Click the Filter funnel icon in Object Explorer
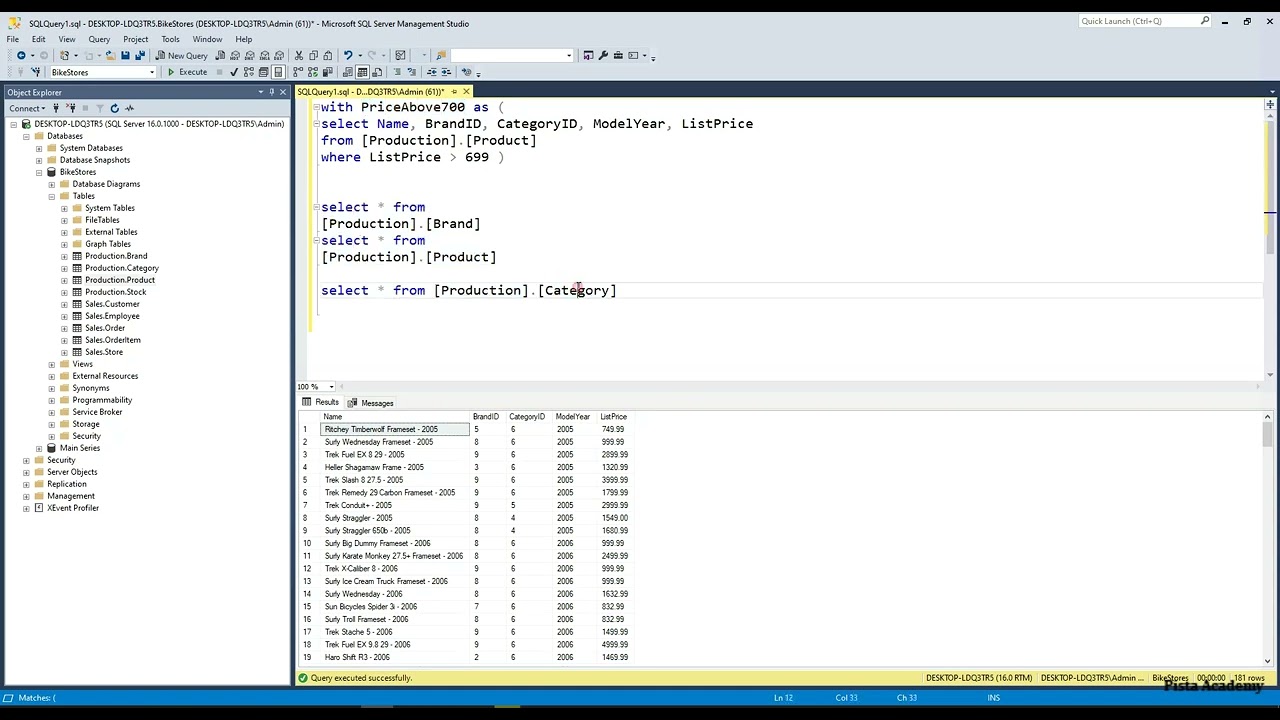The height and width of the screenshot is (720, 1280). [100, 108]
